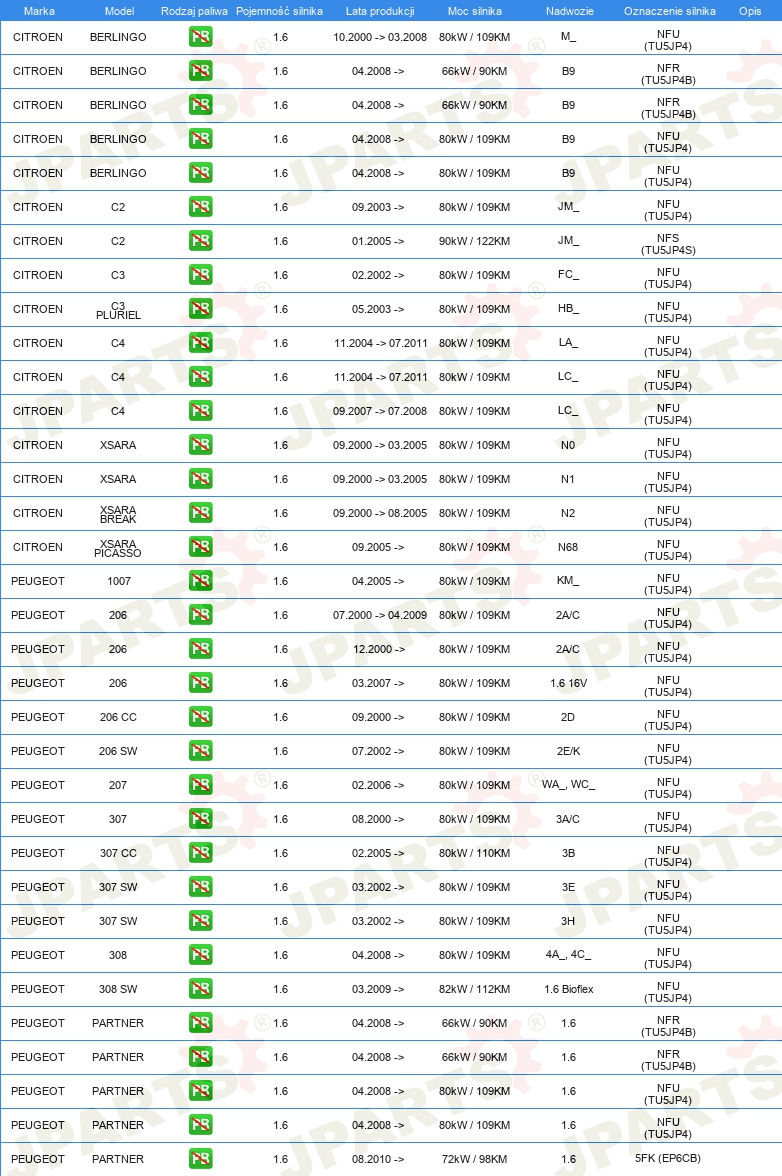Image resolution: width=782 pixels, height=1176 pixels.
Task: Select the 308 SW model name
Action: coord(118,988)
